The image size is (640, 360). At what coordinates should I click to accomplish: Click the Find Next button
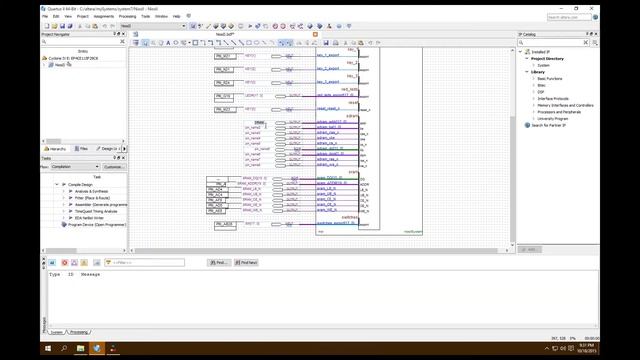246,262
